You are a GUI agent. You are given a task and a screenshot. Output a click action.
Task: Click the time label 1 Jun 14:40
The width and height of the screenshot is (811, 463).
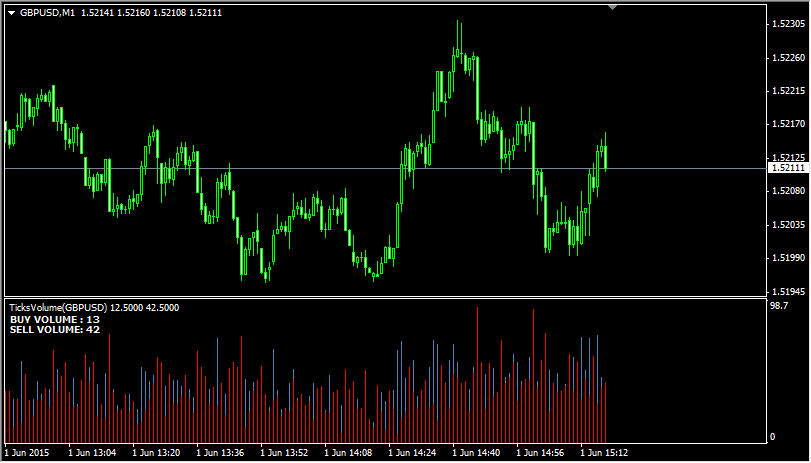pyautogui.click(x=477, y=453)
